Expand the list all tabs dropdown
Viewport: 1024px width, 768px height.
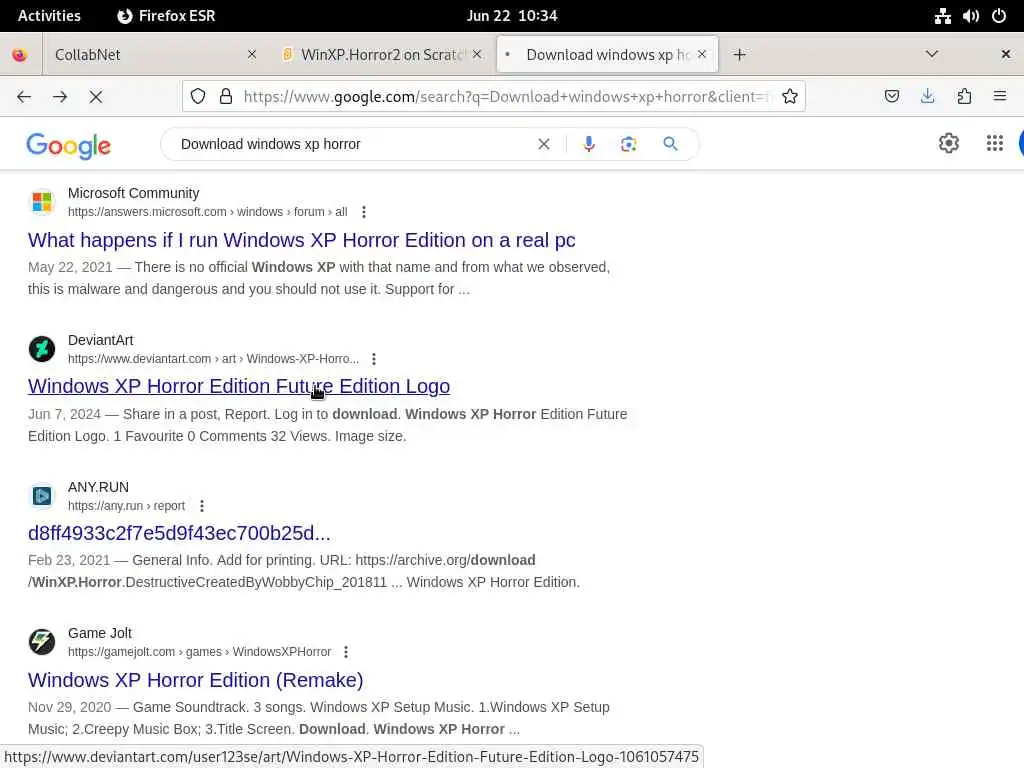(x=932, y=55)
